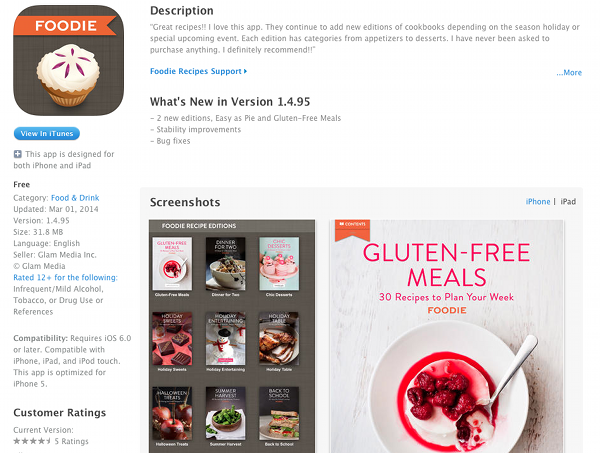
Task: Select the Holiday Entertaining snowman cover
Action: tap(226, 339)
